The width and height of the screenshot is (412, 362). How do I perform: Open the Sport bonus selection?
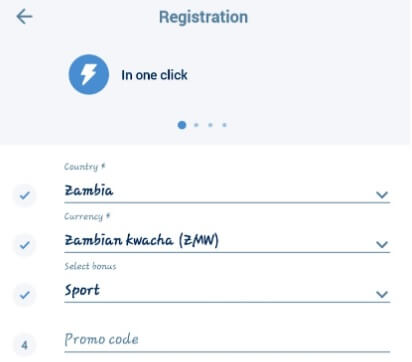[227, 290]
